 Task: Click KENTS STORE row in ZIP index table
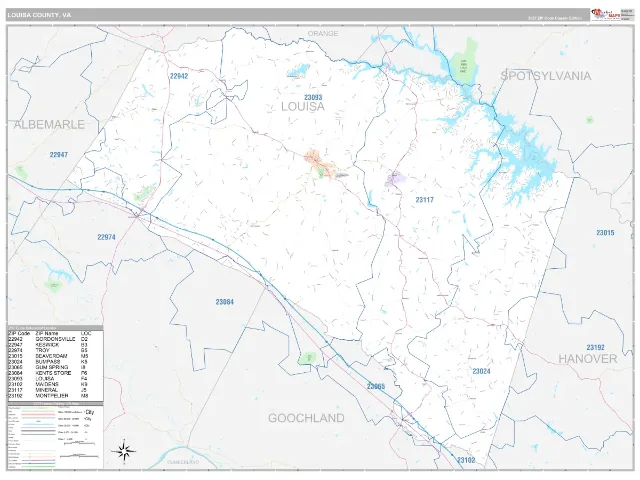tap(49, 373)
